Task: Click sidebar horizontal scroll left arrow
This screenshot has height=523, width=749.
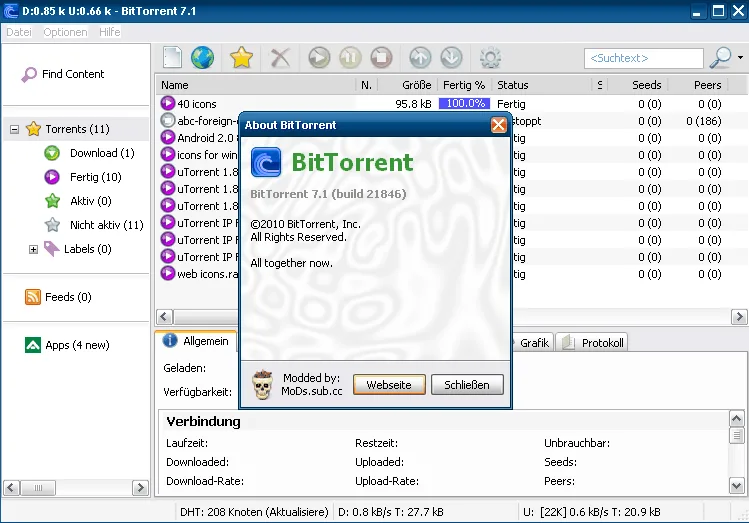Action: pyautogui.click(x=12, y=488)
